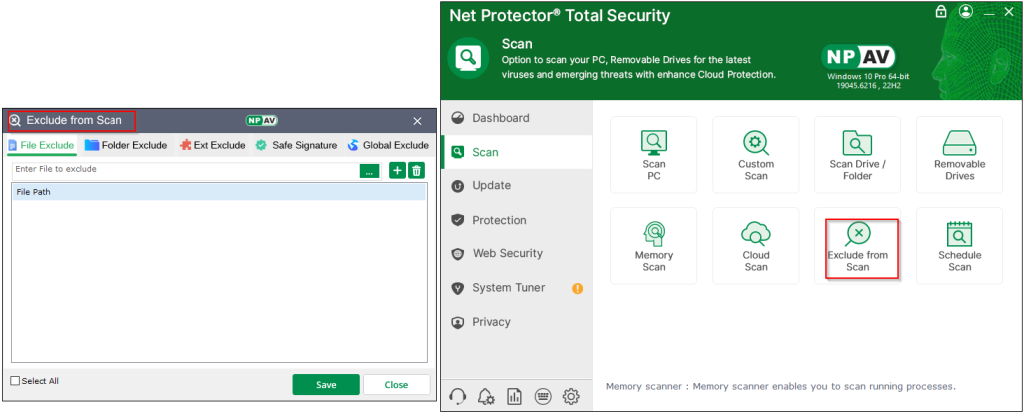Switch to the Safe Signature tab
Image resolution: width=1024 pixels, height=414 pixels.
click(x=296, y=145)
